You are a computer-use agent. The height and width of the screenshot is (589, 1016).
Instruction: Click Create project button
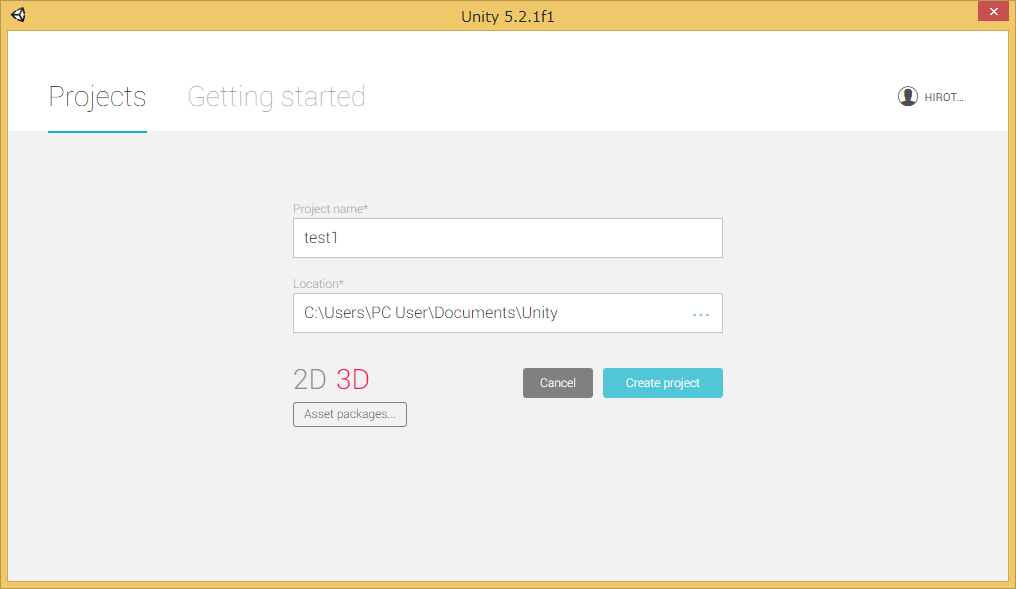(x=662, y=383)
